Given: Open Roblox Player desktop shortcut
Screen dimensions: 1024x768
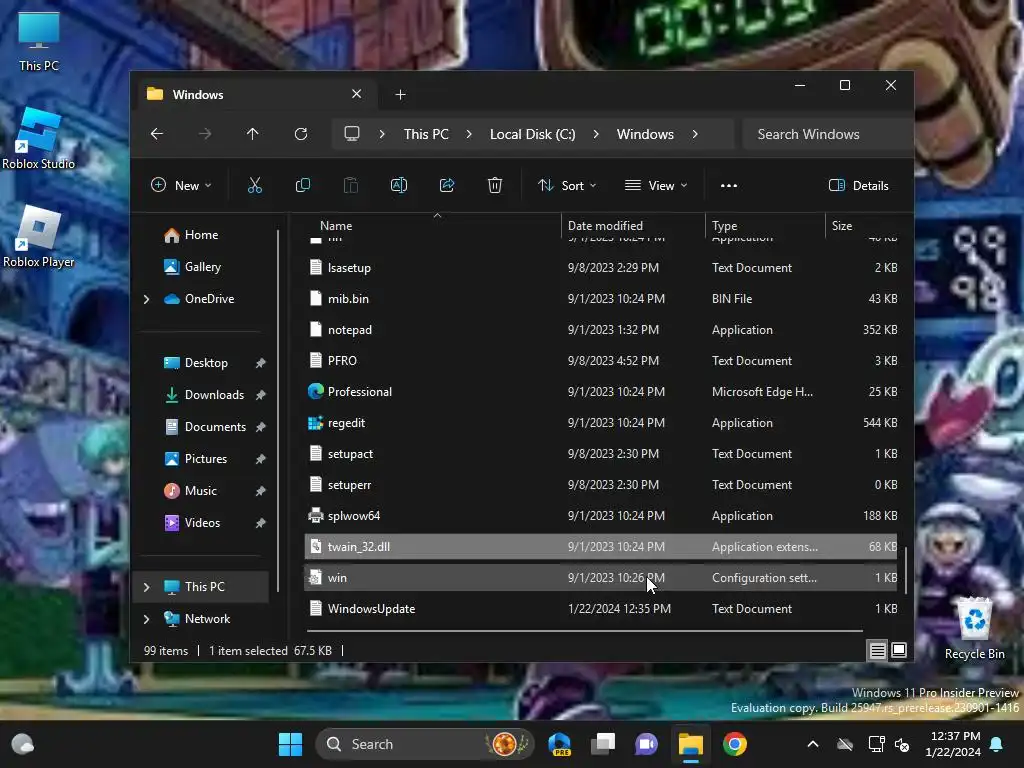Looking at the screenshot, I should point(39,237).
